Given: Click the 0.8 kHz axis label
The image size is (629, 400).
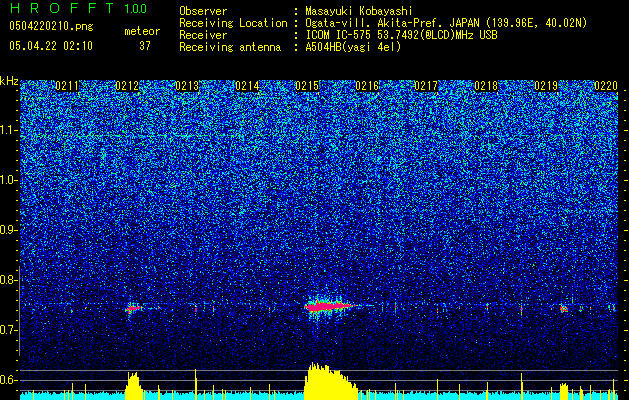Looking at the screenshot, I should (9, 280).
